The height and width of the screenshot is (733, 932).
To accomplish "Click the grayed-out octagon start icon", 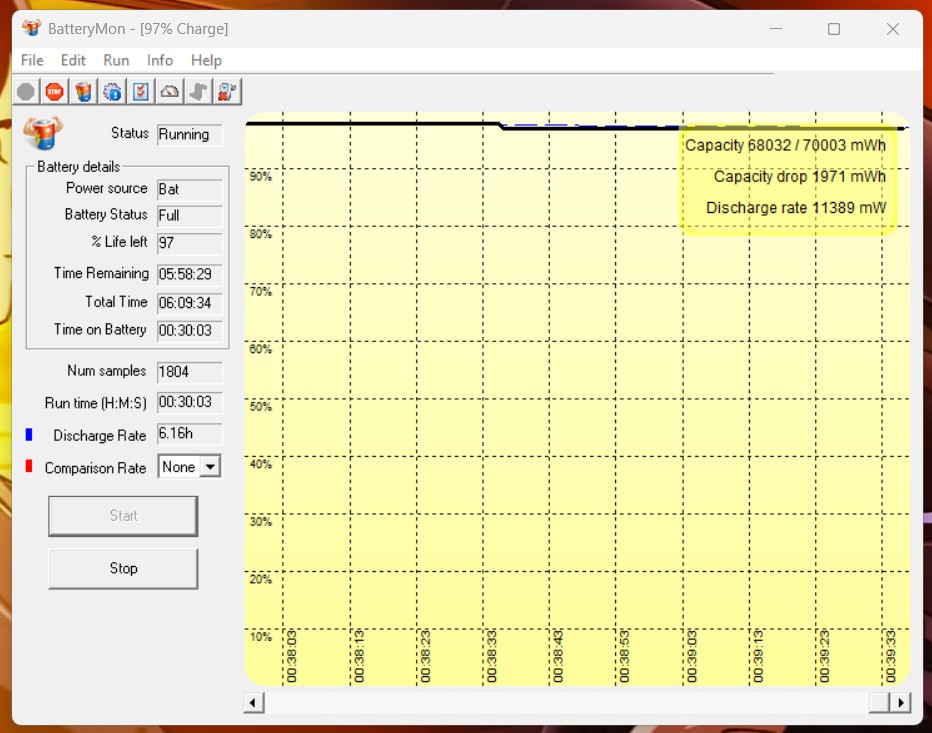I will 26,92.
